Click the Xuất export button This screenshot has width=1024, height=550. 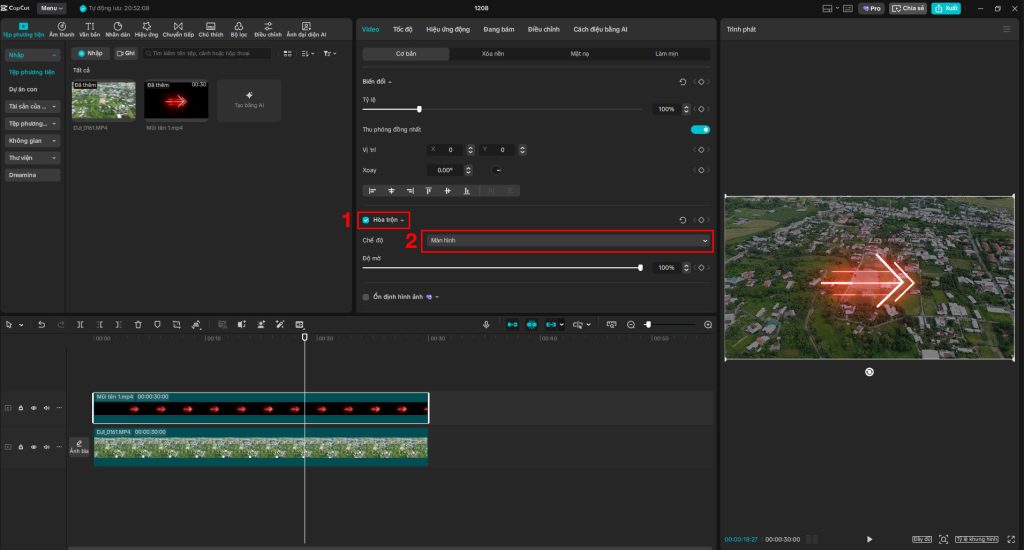946,8
